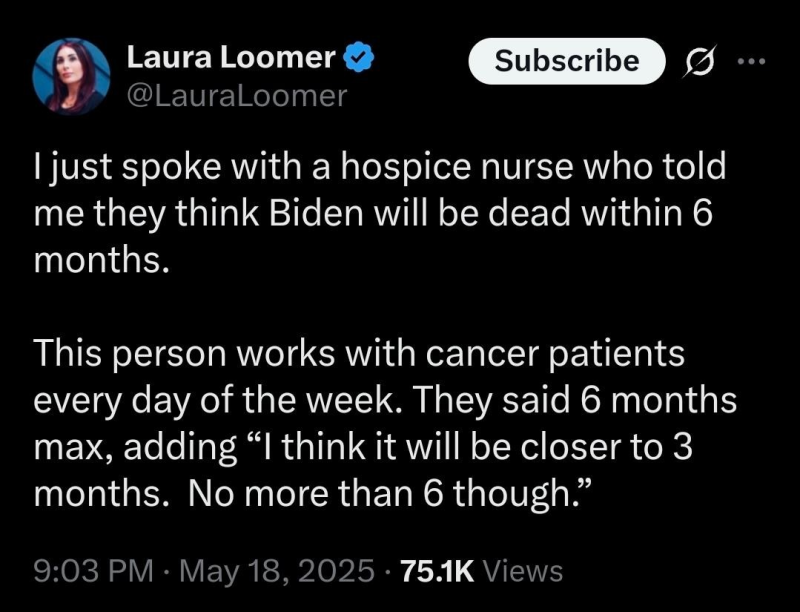800x612 pixels.
Task: Click the text "every day of the week"
Action: (x=217, y=400)
